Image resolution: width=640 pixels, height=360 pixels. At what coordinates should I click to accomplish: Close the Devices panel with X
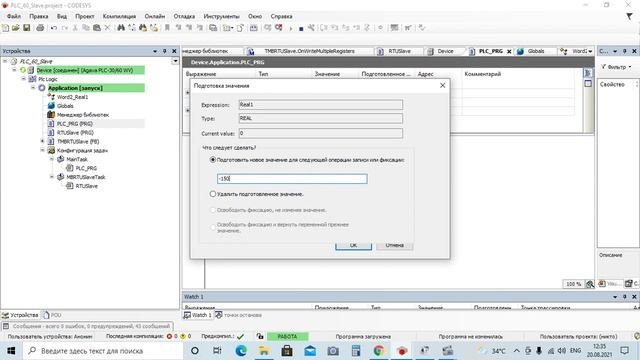[x=174, y=51]
